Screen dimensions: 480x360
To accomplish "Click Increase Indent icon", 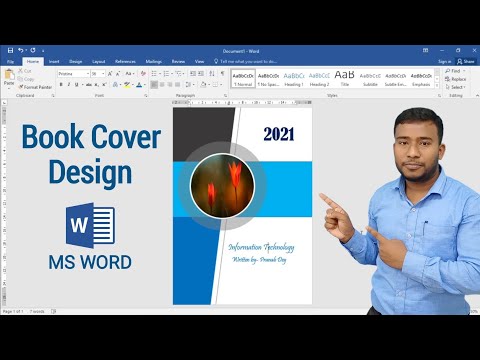I will pos(201,74).
